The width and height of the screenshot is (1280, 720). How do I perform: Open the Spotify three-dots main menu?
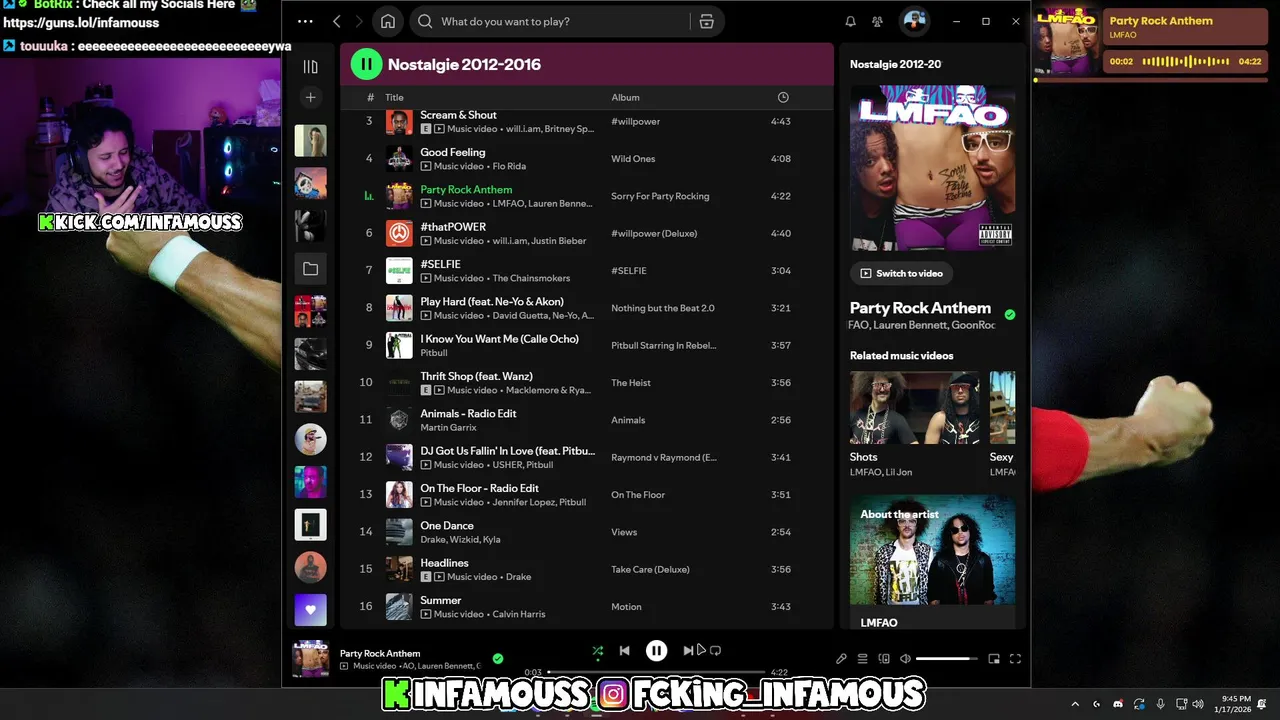pyautogui.click(x=305, y=21)
